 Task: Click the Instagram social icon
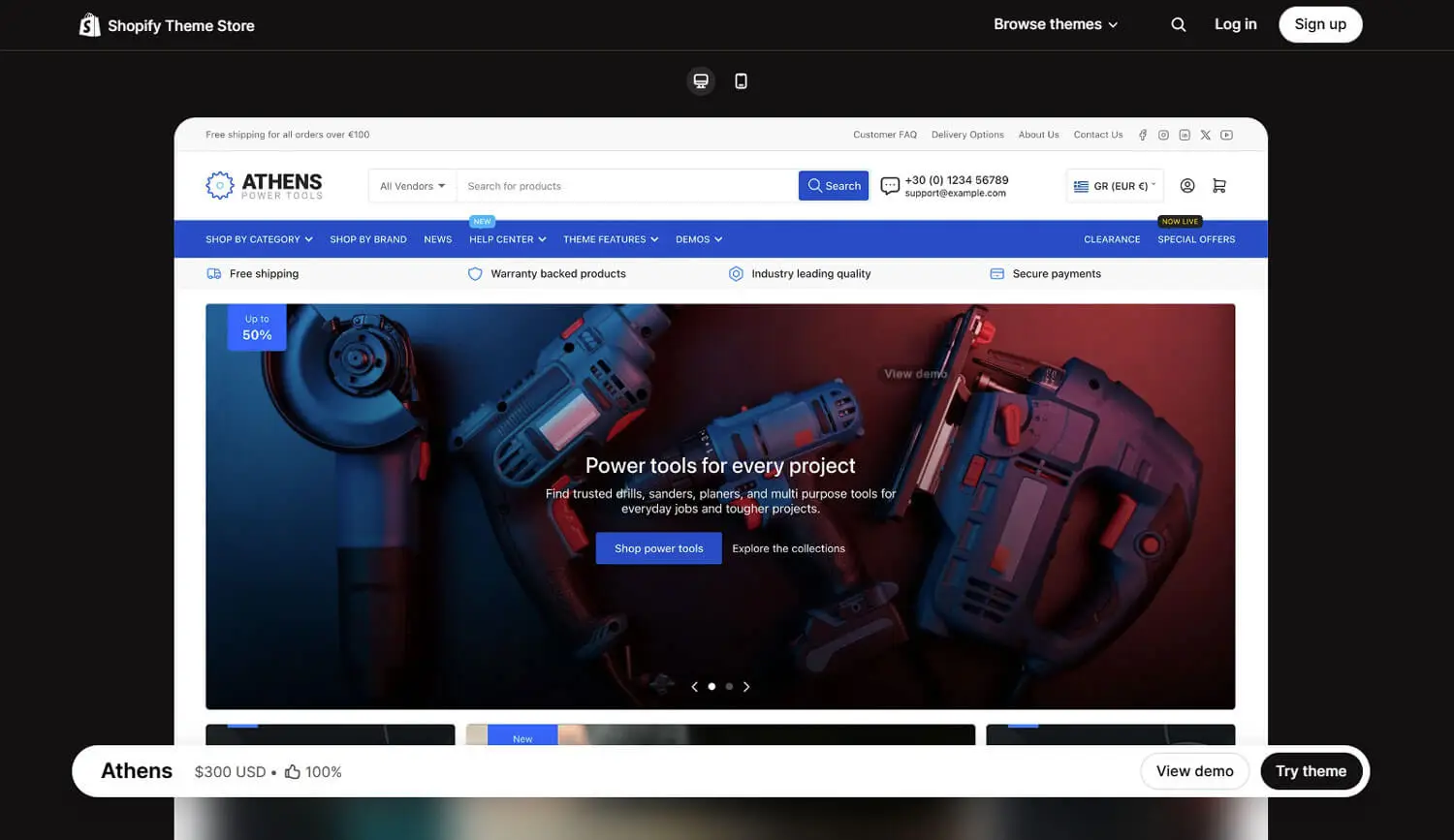pyautogui.click(x=1163, y=136)
